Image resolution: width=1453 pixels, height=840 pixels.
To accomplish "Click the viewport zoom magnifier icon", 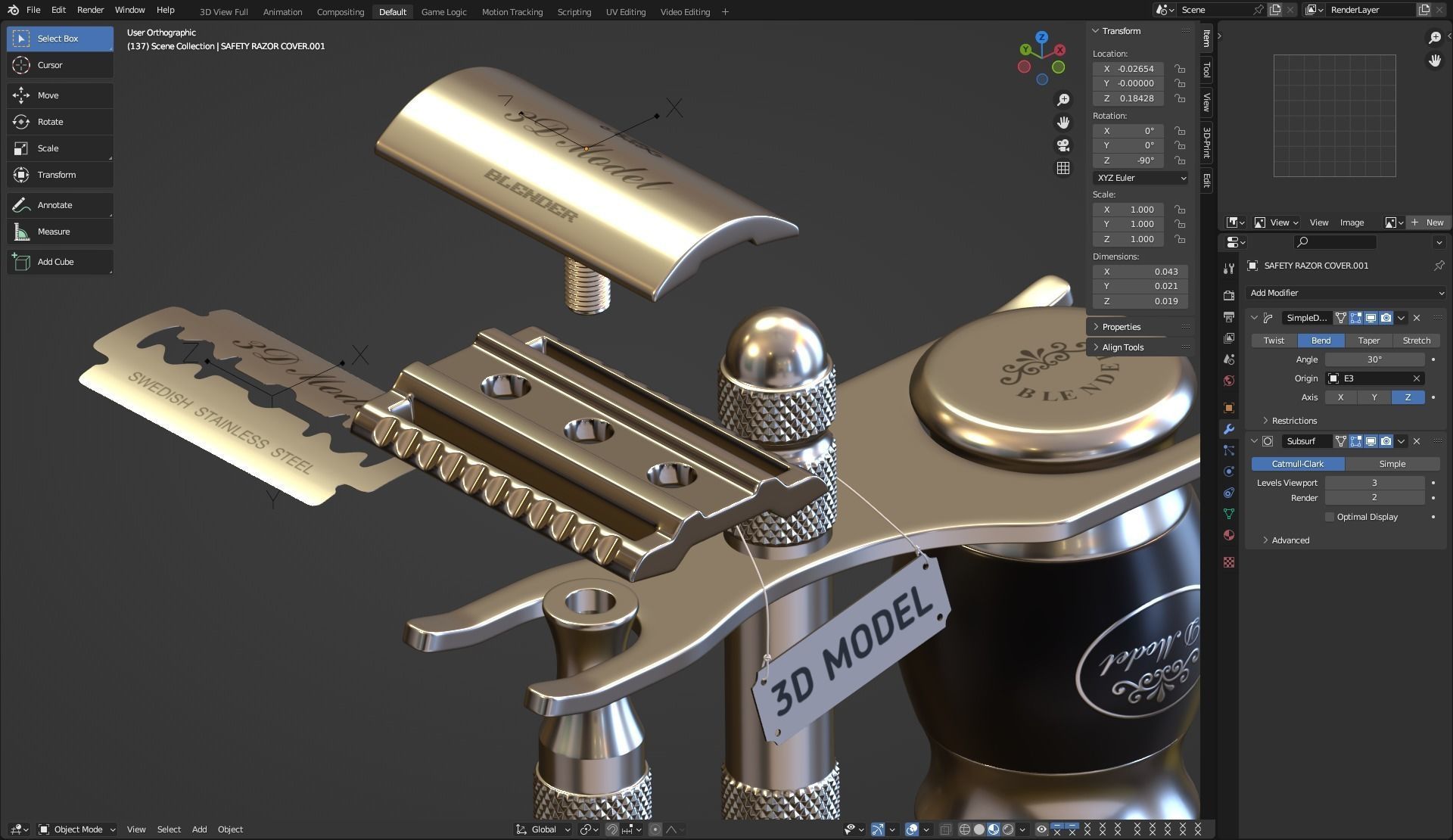I will [1063, 100].
